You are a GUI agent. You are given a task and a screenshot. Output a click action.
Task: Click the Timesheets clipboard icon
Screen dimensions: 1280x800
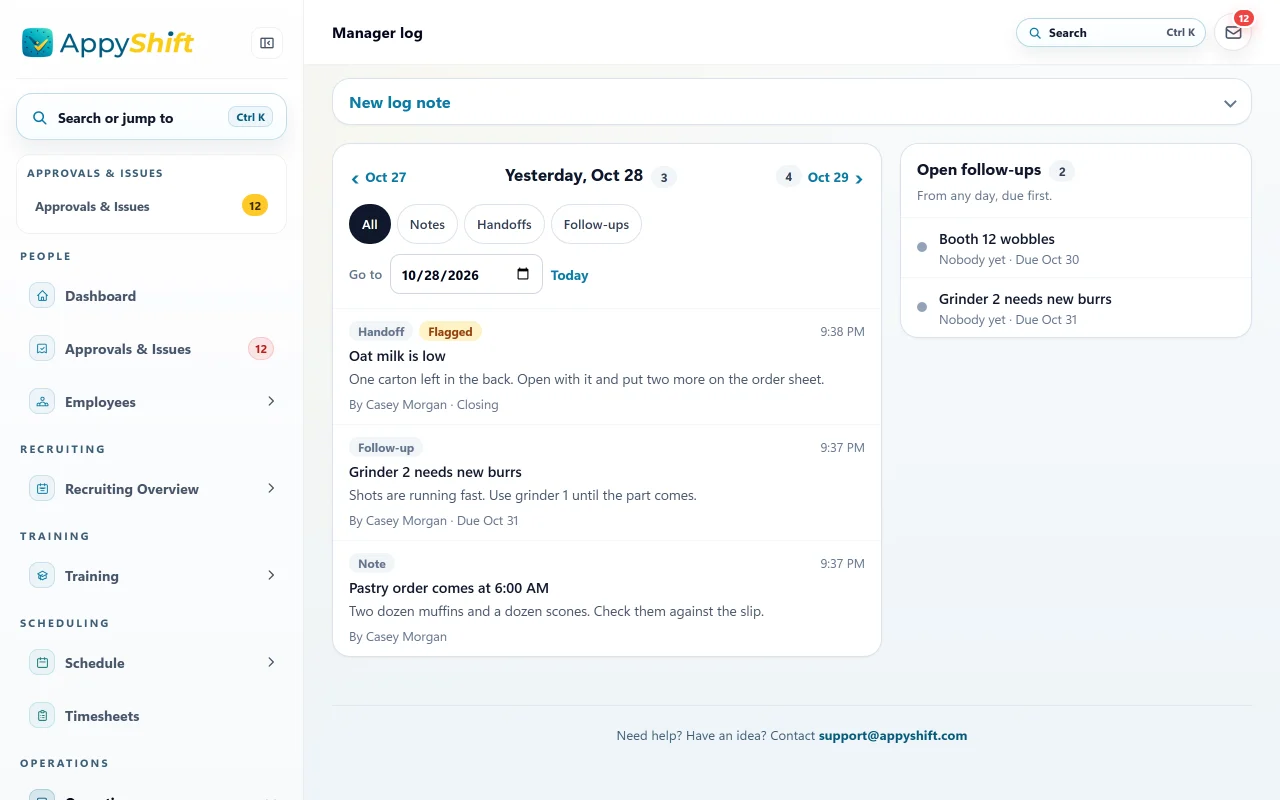click(42, 716)
